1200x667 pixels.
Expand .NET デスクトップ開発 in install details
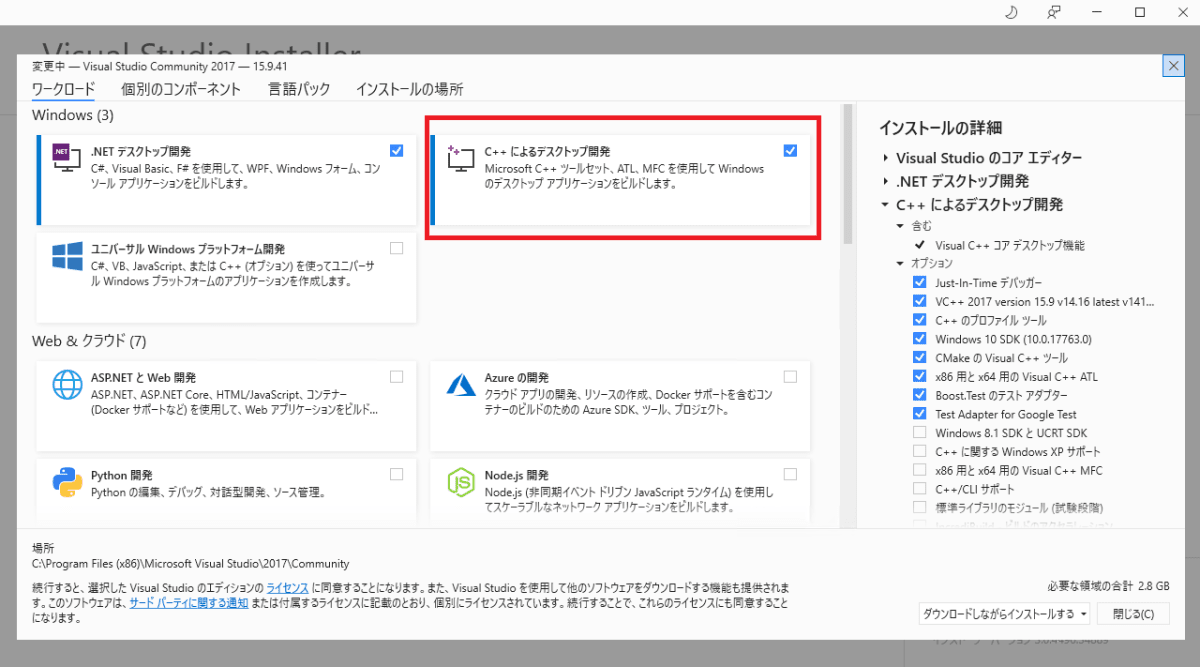point(885,181)
